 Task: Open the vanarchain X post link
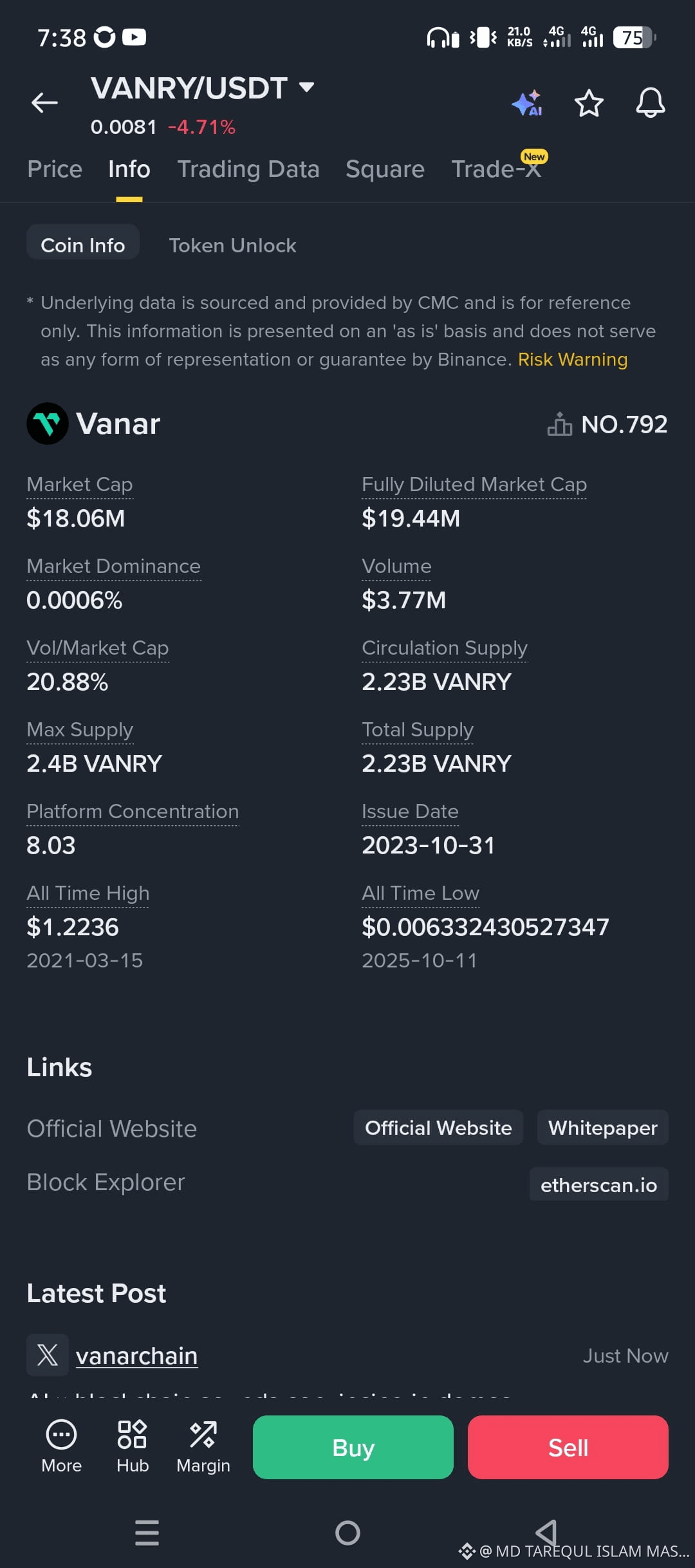(x=136, y=1356)
